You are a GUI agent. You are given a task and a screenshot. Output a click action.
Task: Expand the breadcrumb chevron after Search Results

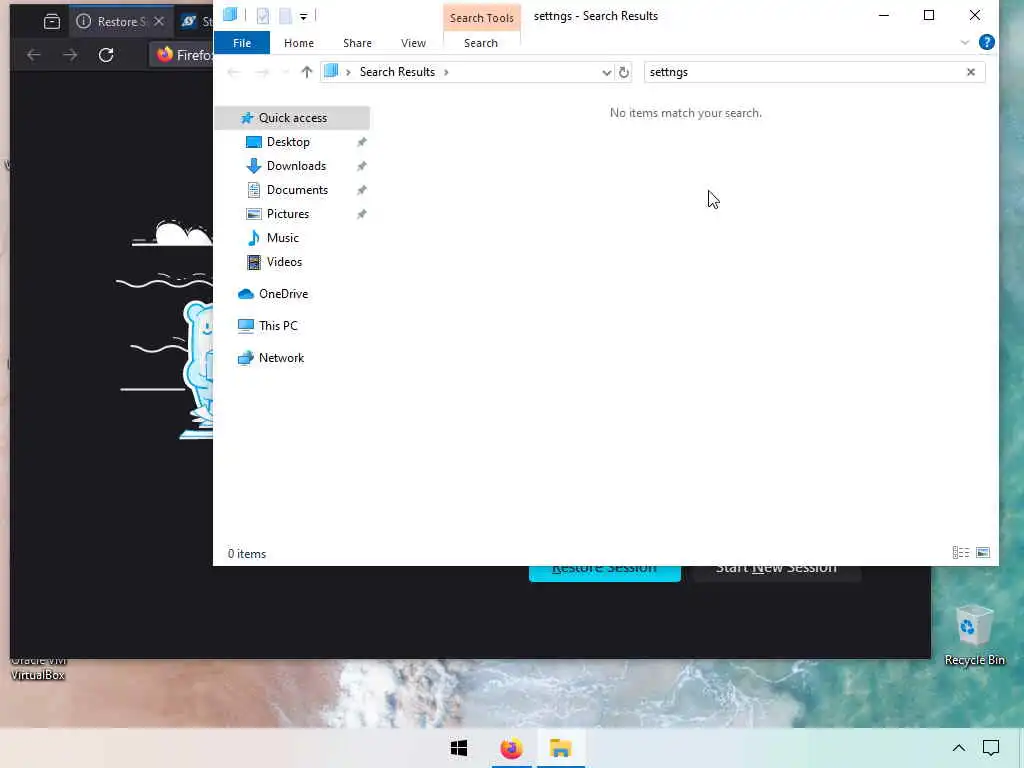[x=446, y=72]
